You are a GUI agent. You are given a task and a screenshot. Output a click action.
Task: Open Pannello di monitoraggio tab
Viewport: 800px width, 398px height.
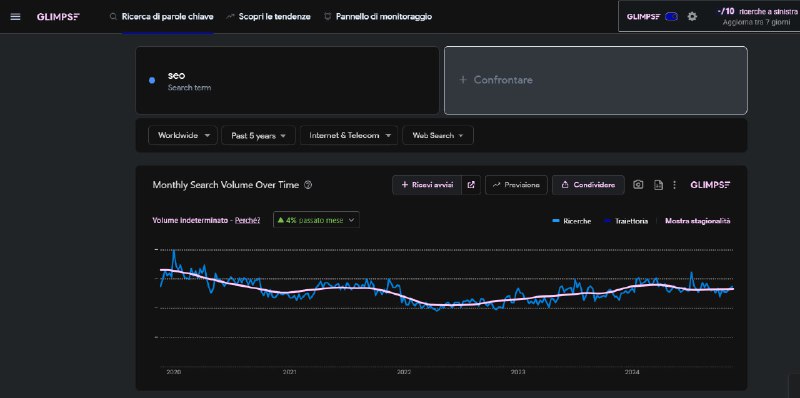point(378,16)
